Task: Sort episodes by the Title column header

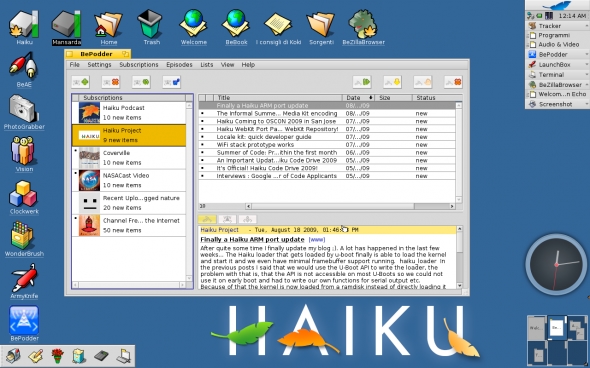Action: point(278,98)
